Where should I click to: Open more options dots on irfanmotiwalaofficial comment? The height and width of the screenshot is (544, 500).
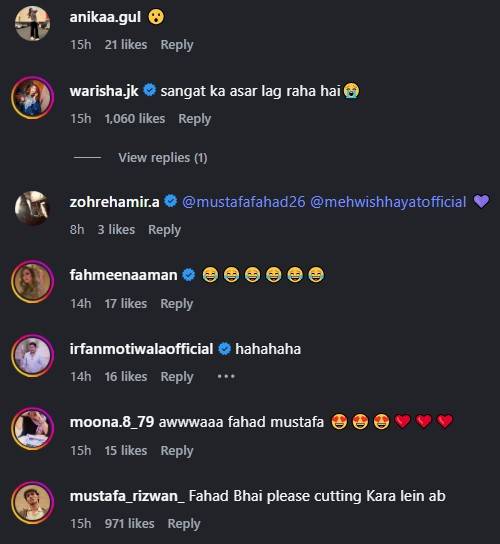coord(226,376)
